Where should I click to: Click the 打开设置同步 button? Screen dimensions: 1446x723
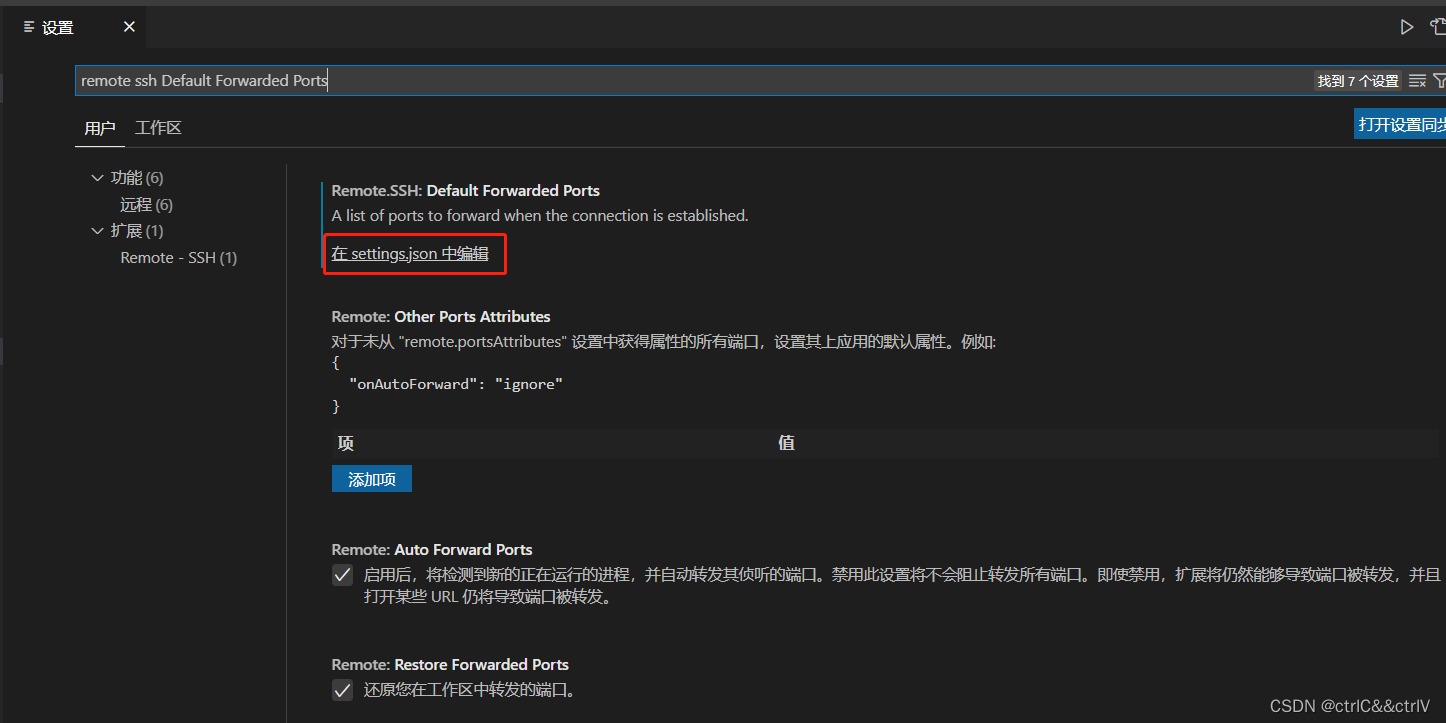1400,124
